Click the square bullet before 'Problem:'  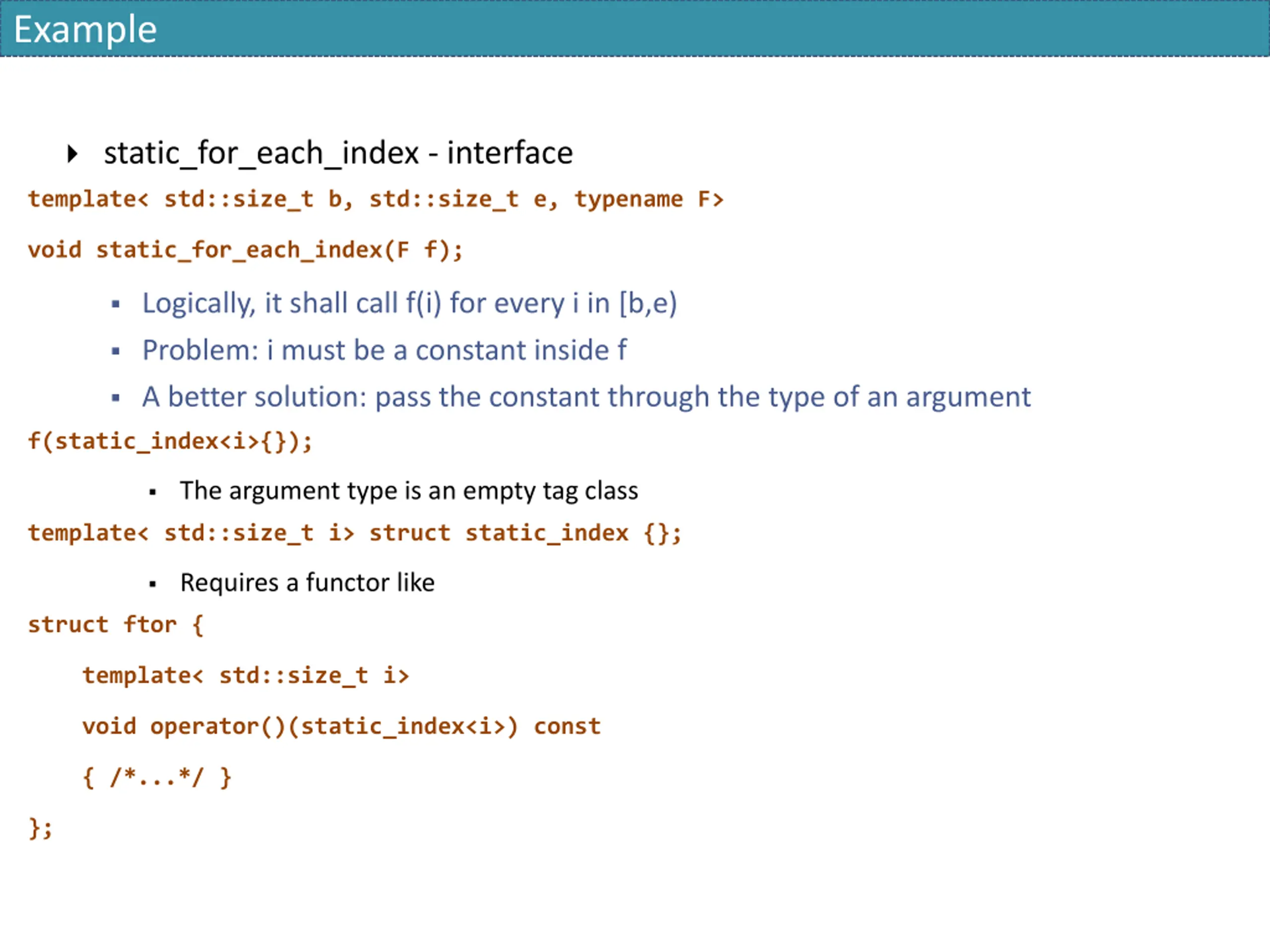point(116,351)
